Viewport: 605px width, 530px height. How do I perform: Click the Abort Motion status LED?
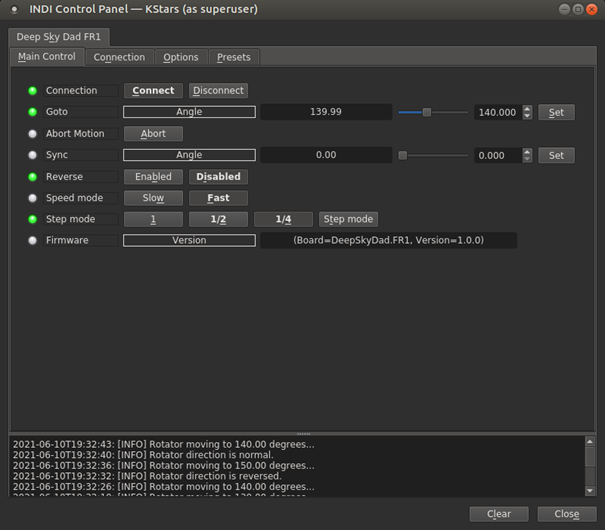[x=32, y=133]
